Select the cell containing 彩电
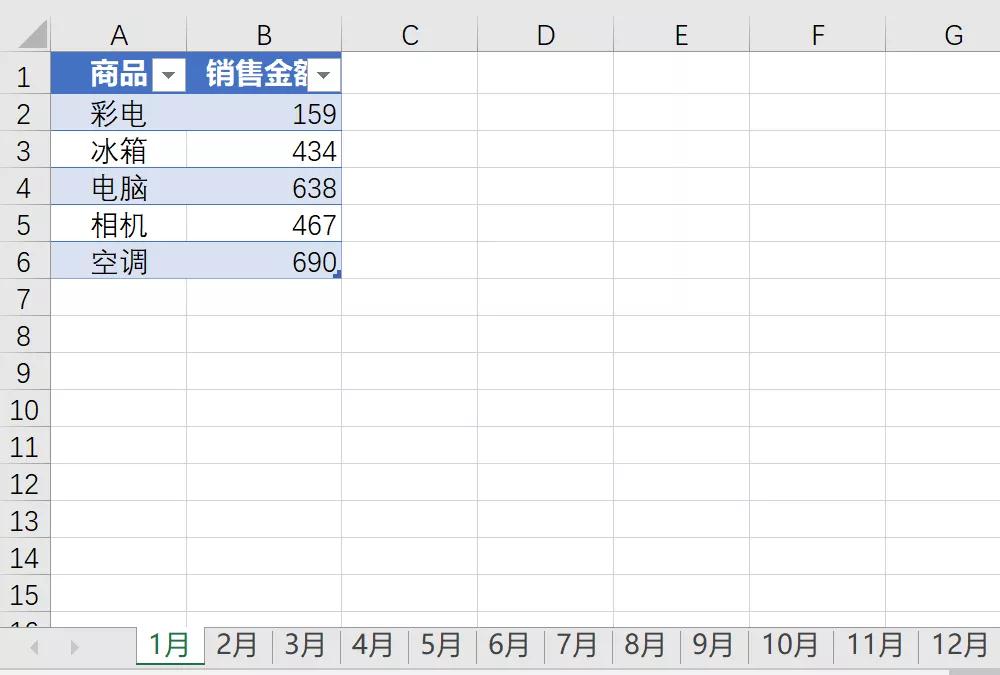The image size is (1000, 675). (x=119, y=114)
